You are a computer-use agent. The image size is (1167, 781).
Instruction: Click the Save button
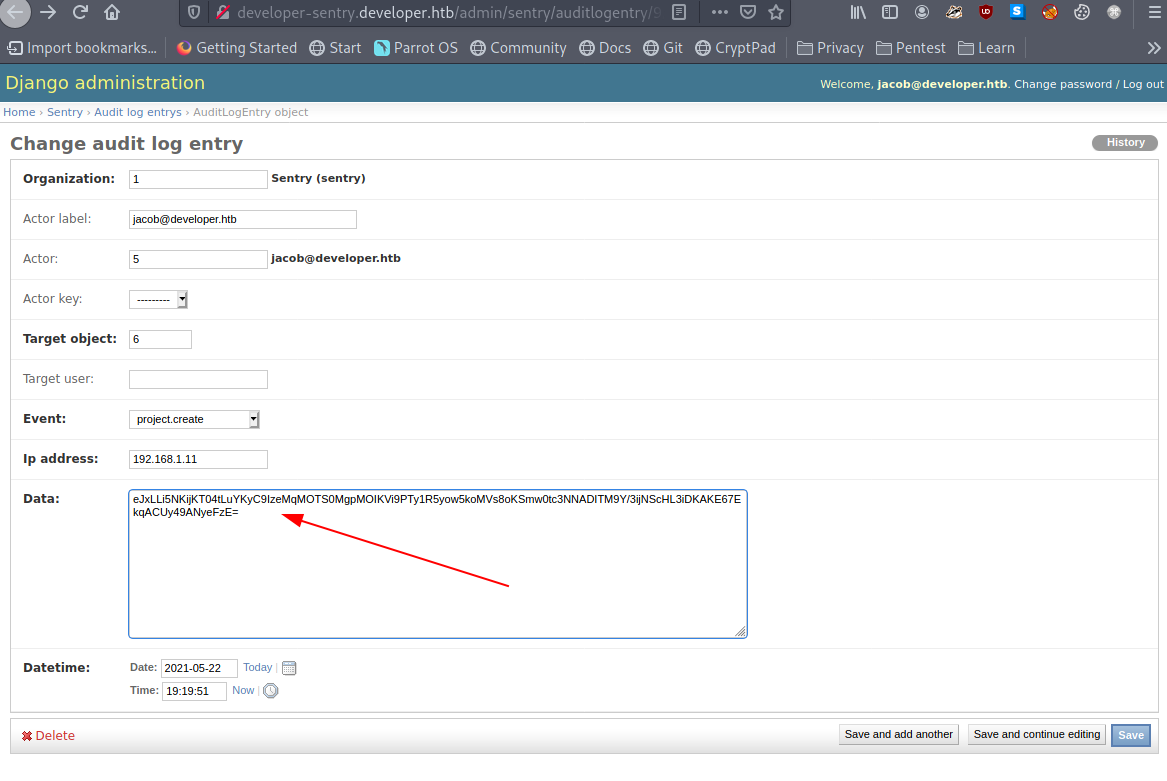point(1131,735)
